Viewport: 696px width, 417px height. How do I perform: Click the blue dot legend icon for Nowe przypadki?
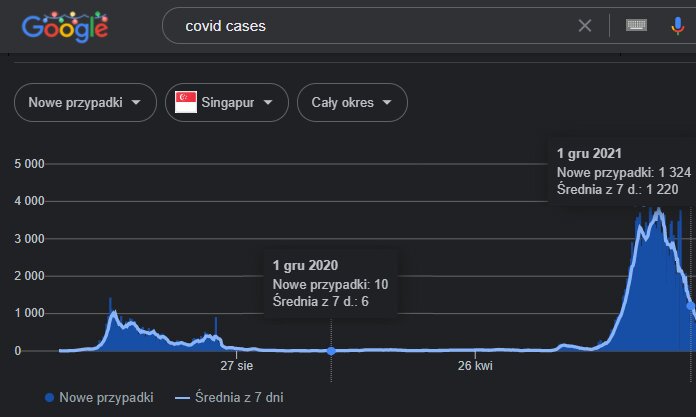(50, 398)
